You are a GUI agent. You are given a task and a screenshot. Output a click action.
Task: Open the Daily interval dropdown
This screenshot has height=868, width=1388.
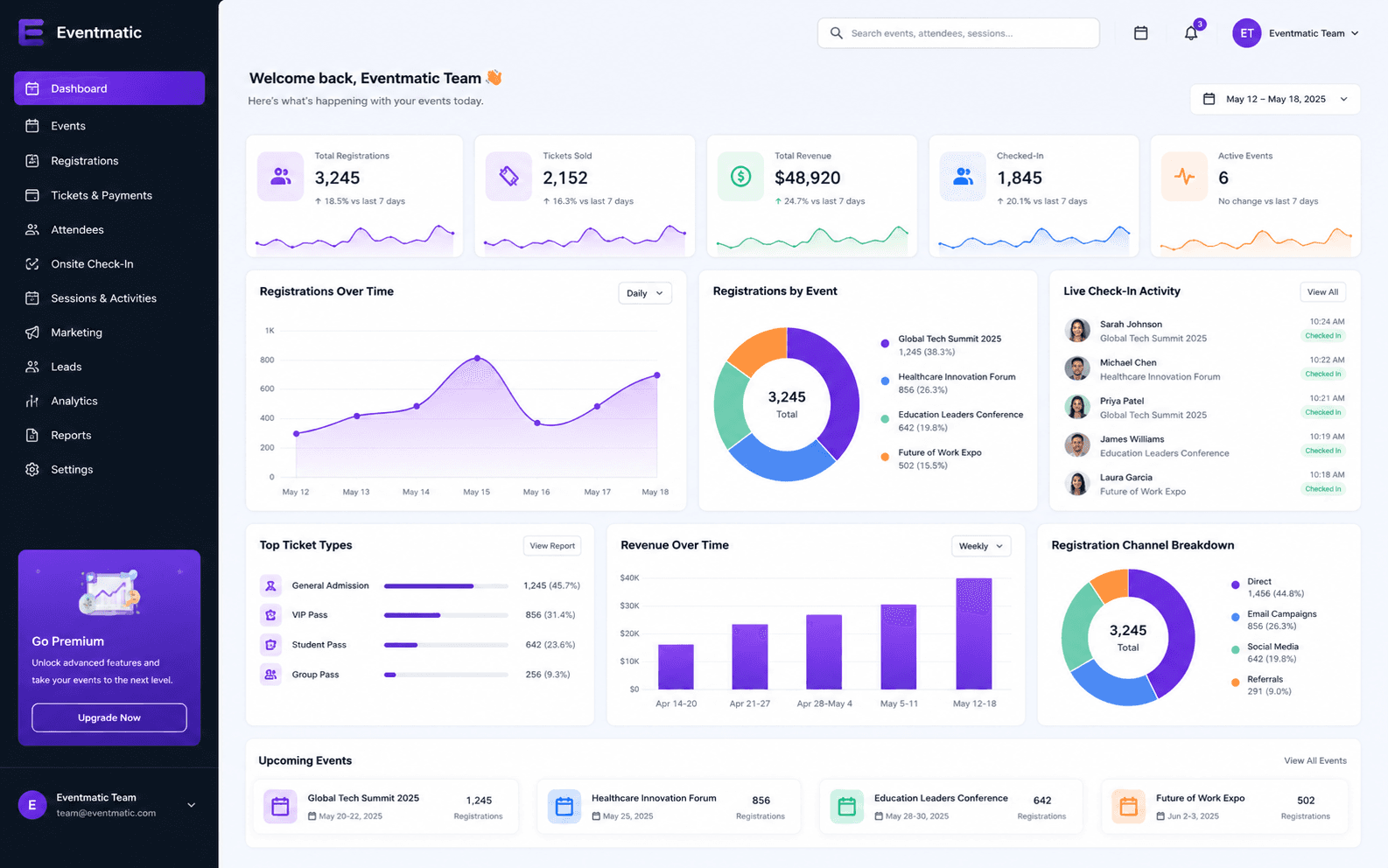point(645,293)
